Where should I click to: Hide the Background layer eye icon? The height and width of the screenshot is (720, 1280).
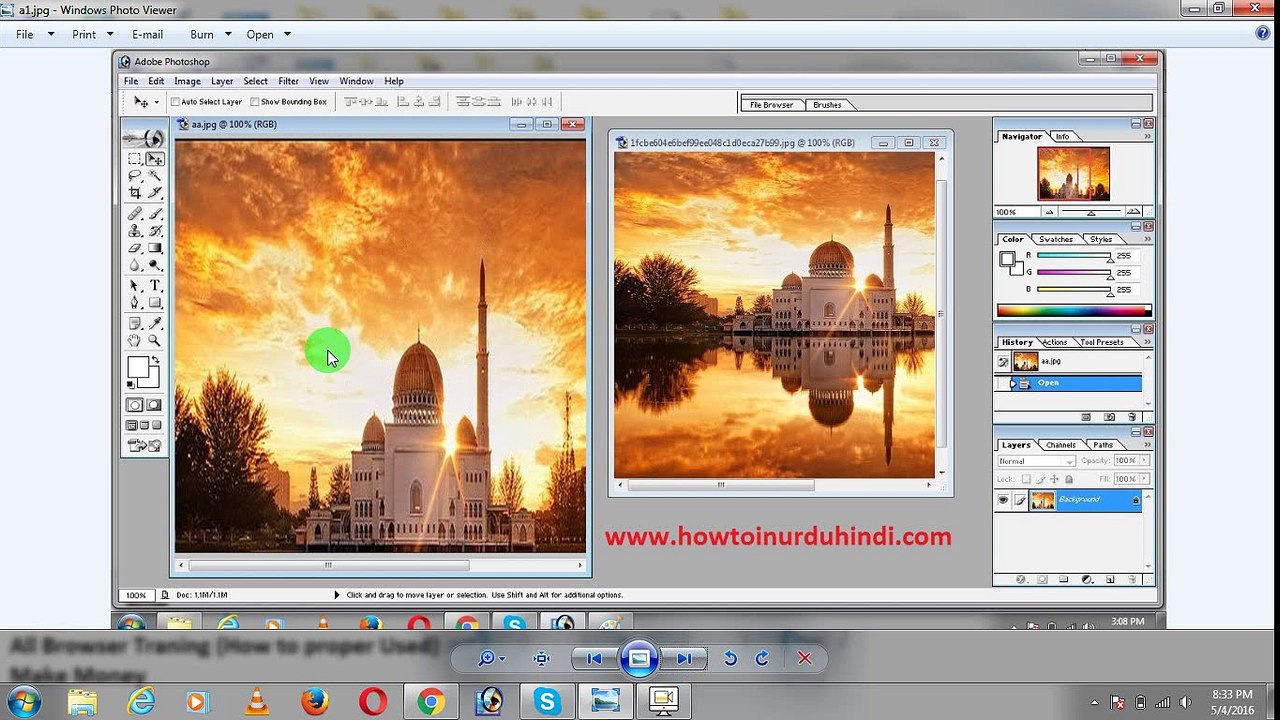[x=1003, y=500]
